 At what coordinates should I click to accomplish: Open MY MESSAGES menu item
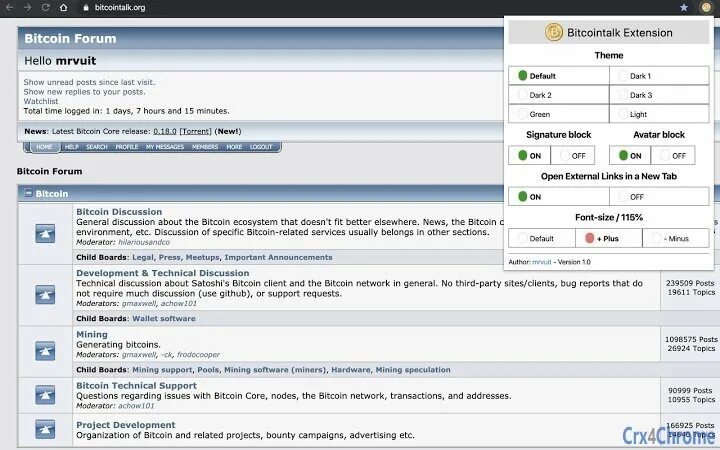[165, 147]
